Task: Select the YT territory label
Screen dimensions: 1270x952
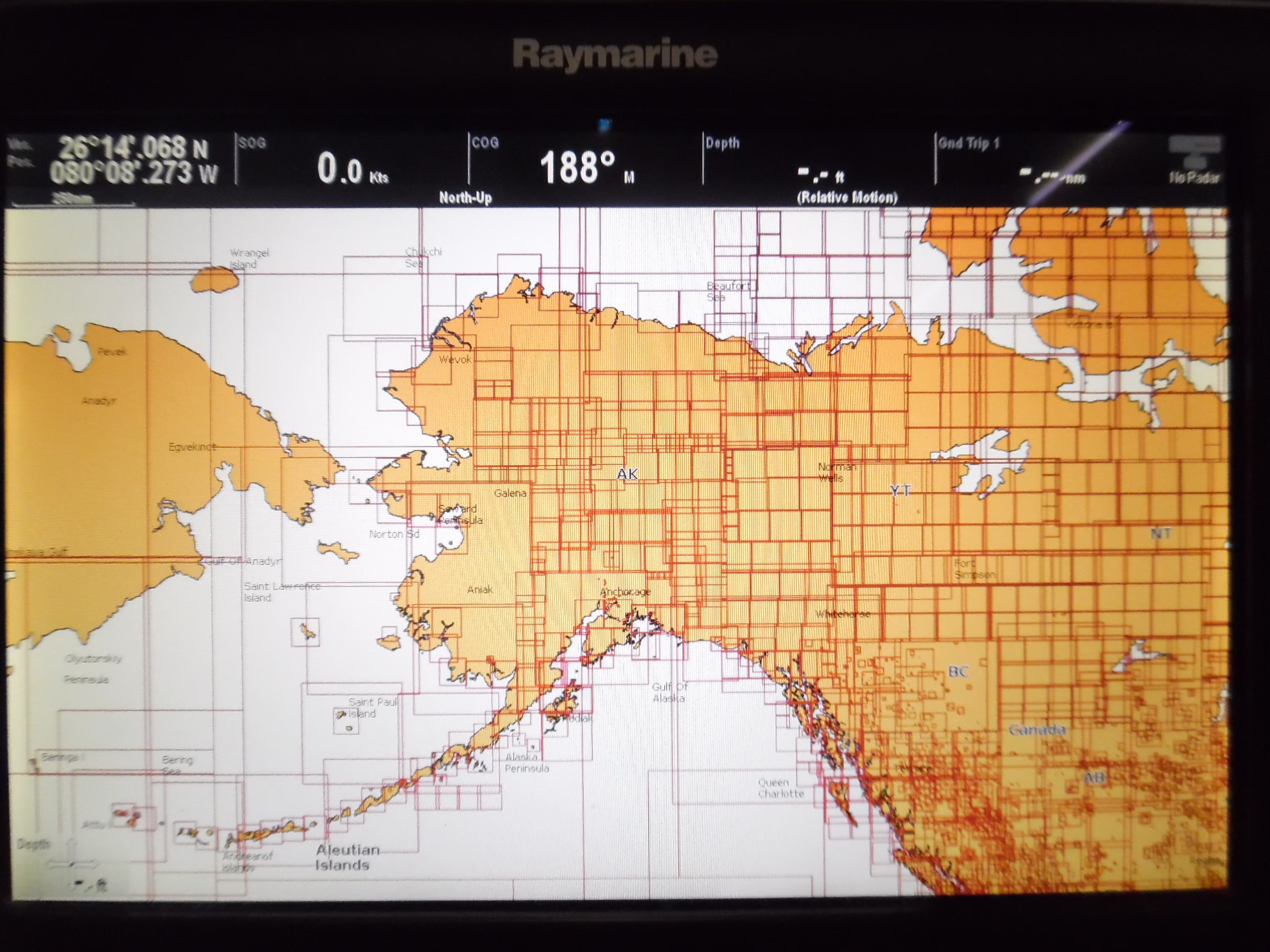Action: click(900, 491)
